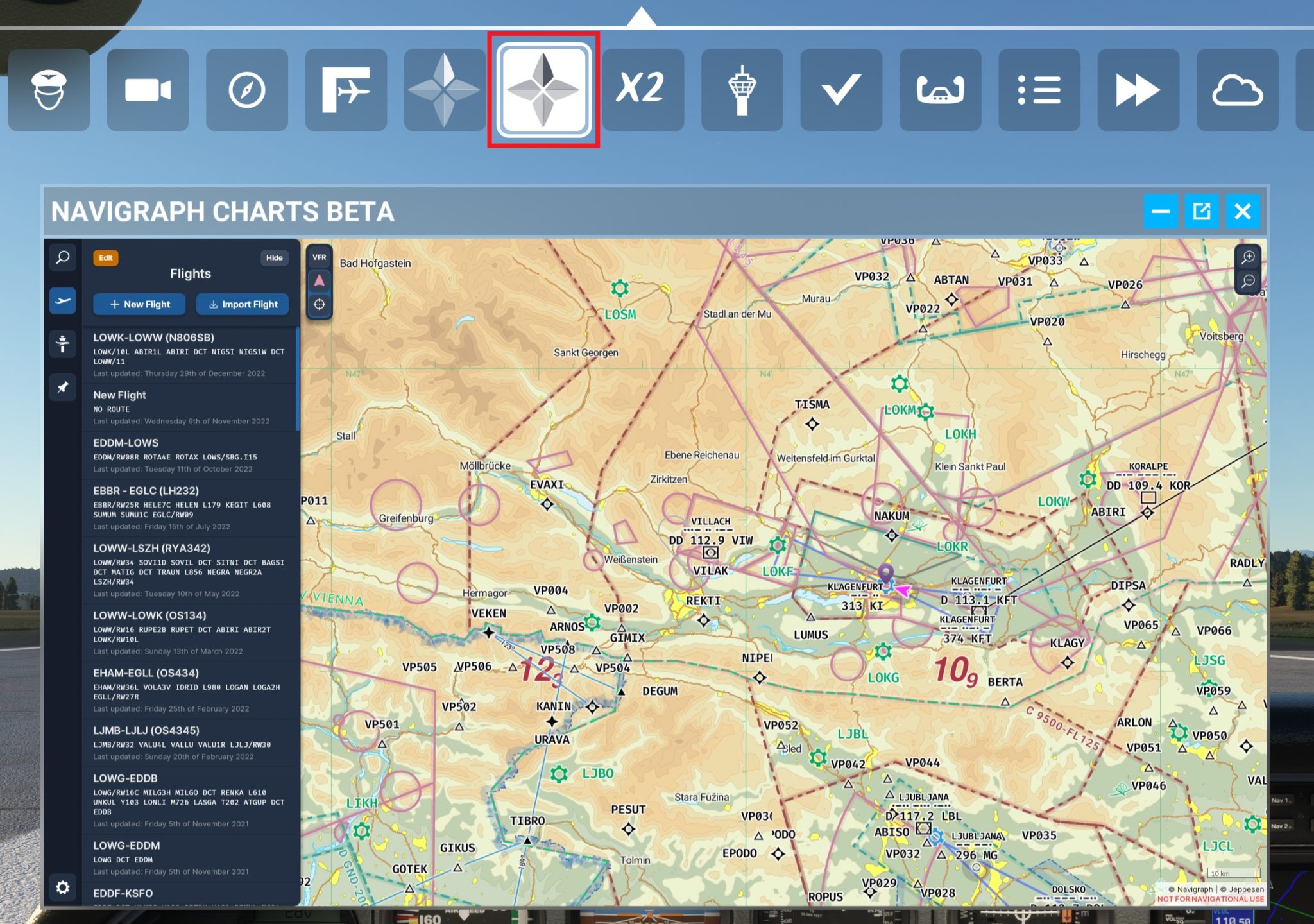
Task: Click the Import Flight button
Action: tap(243, 304)
